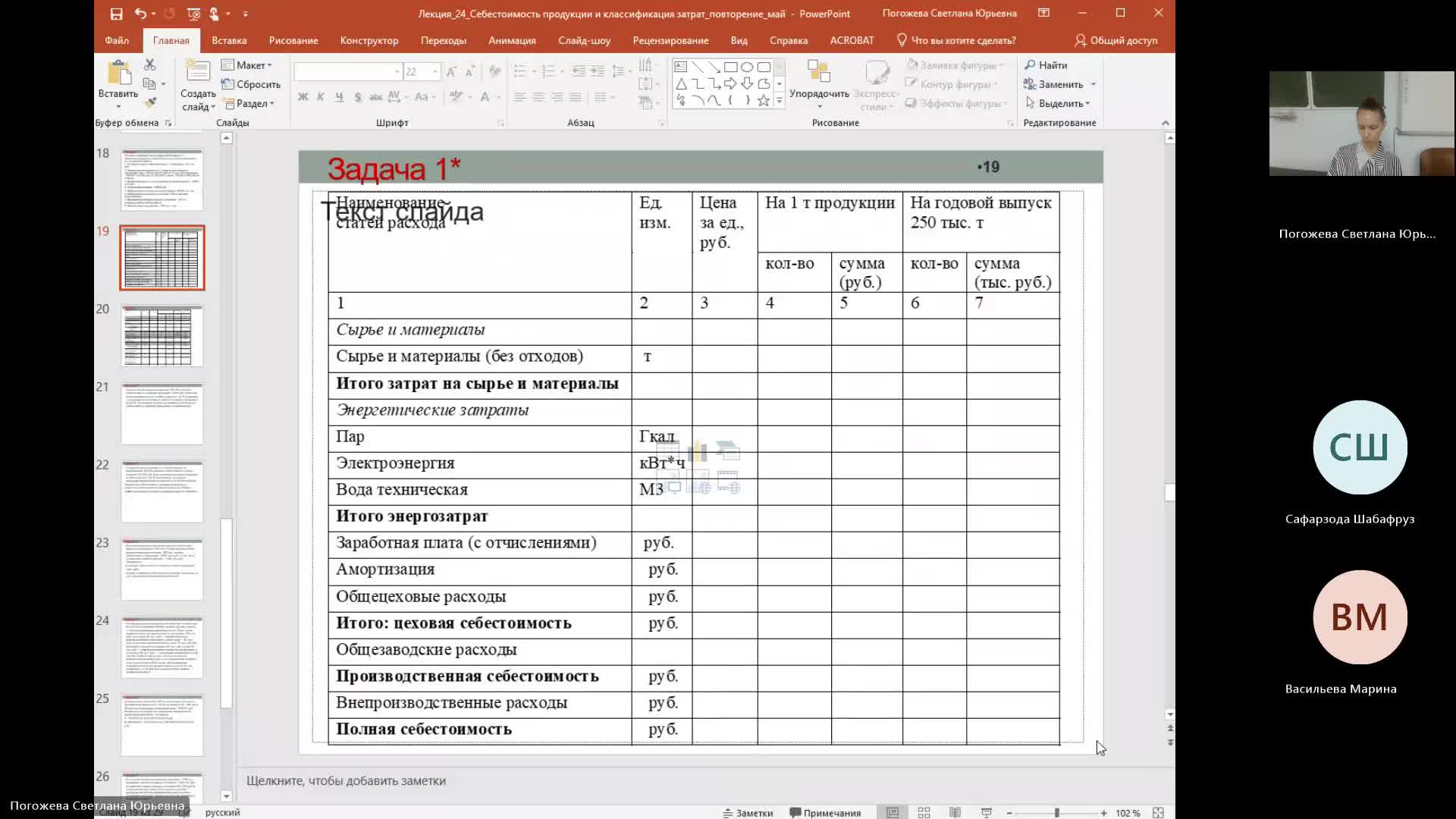This screenshot has height=819, width=1456.
Task: Increase list indent level
Action: point(598,71)
